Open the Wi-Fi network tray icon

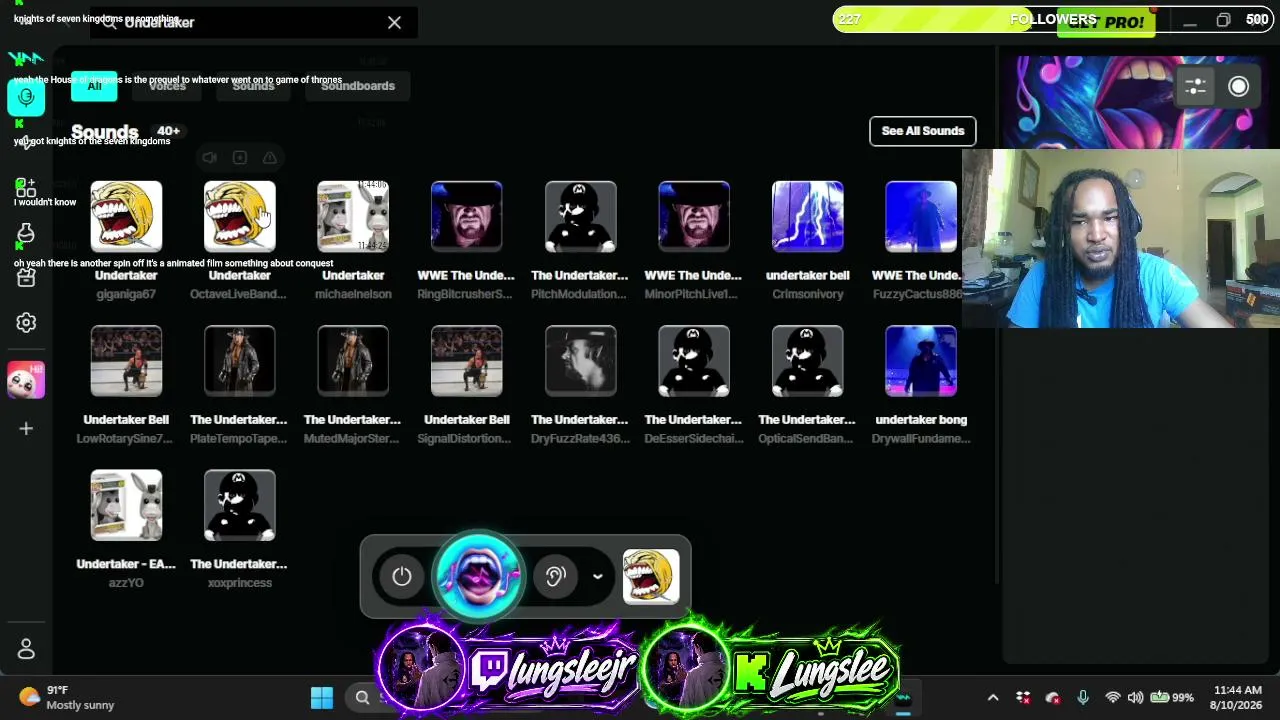(1112, 698)
